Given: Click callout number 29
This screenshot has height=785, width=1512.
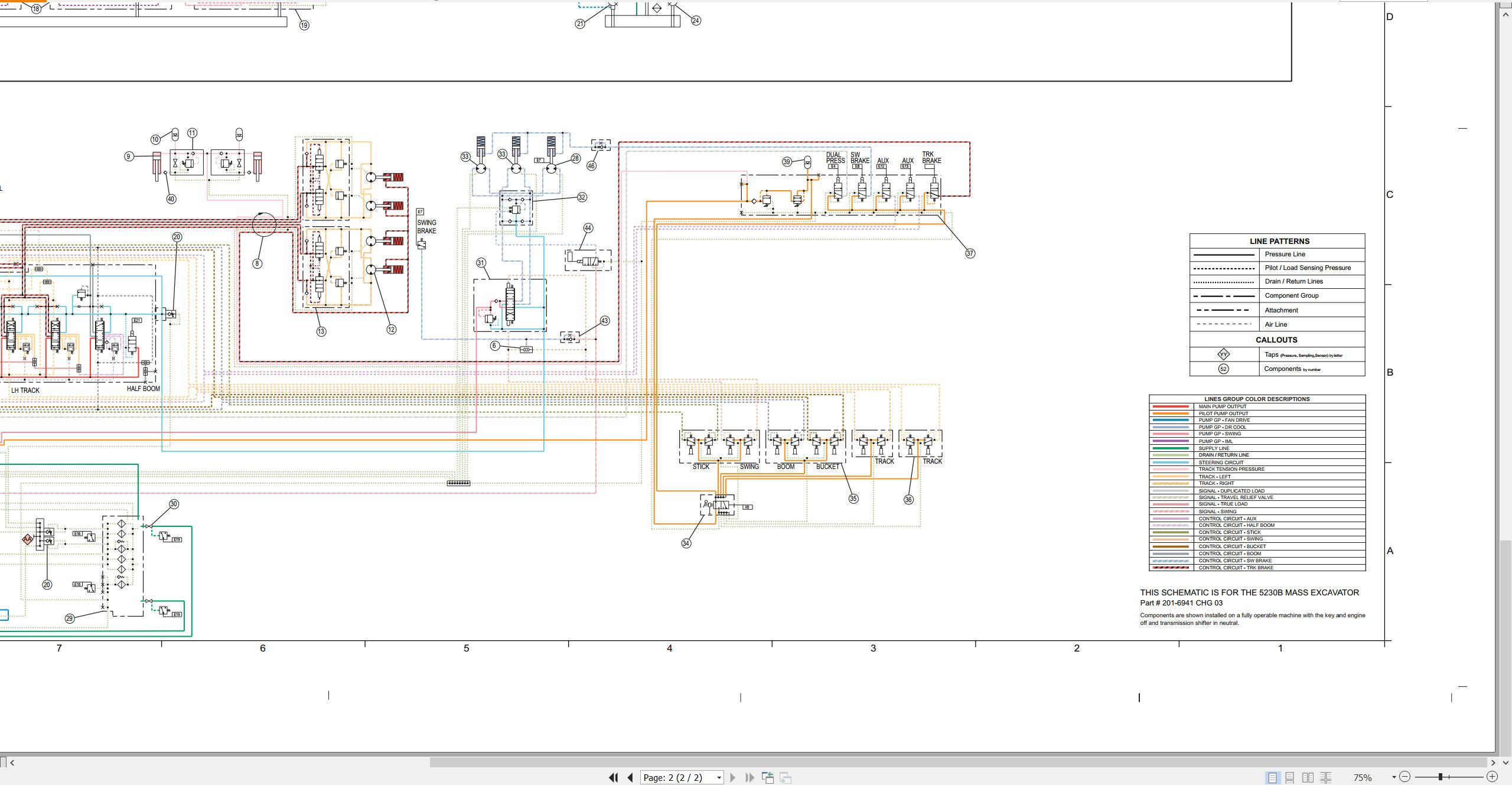Looking at the screenshot, I should click(x=70, y=618).
